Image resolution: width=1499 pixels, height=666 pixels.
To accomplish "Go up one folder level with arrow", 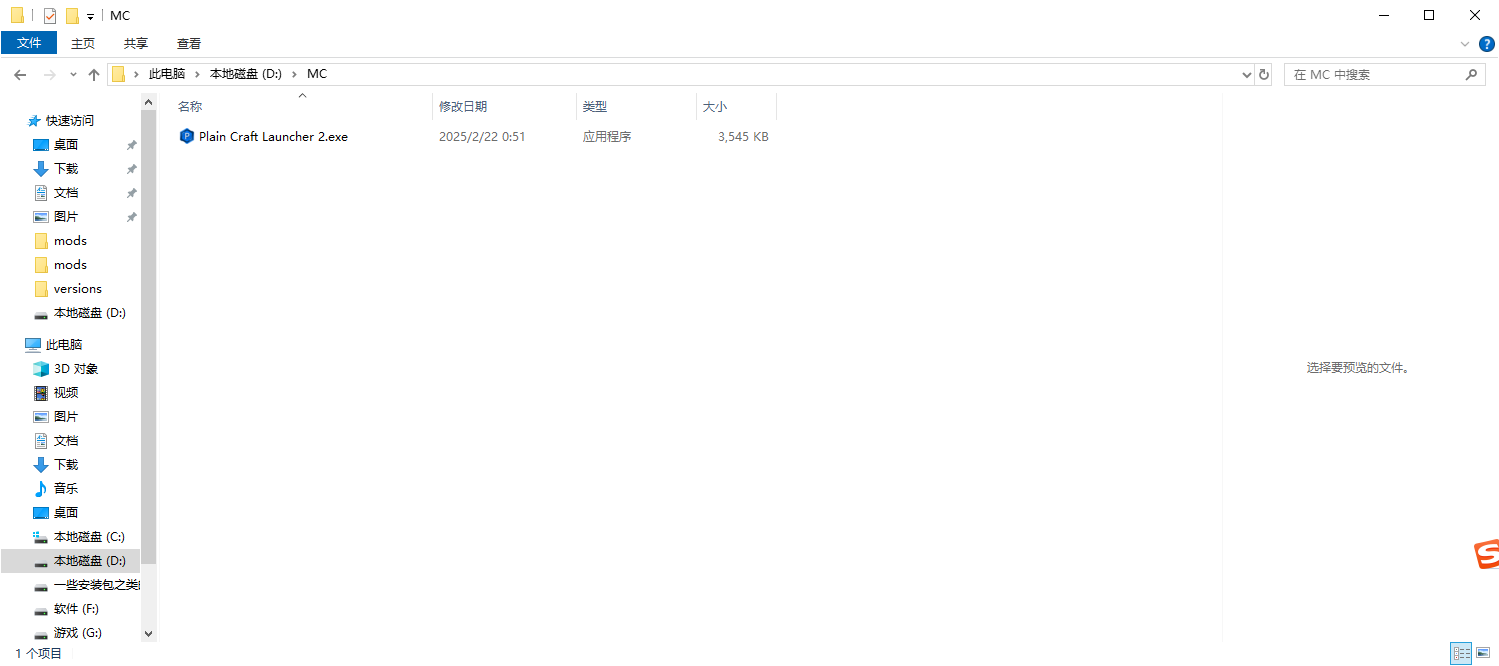I will (x=94, y=75).
